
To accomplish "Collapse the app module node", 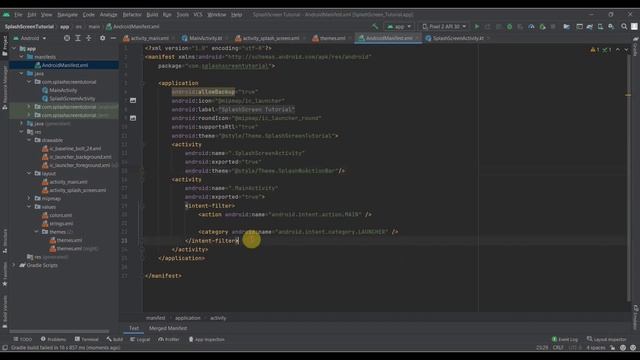I will pos(14,49).
